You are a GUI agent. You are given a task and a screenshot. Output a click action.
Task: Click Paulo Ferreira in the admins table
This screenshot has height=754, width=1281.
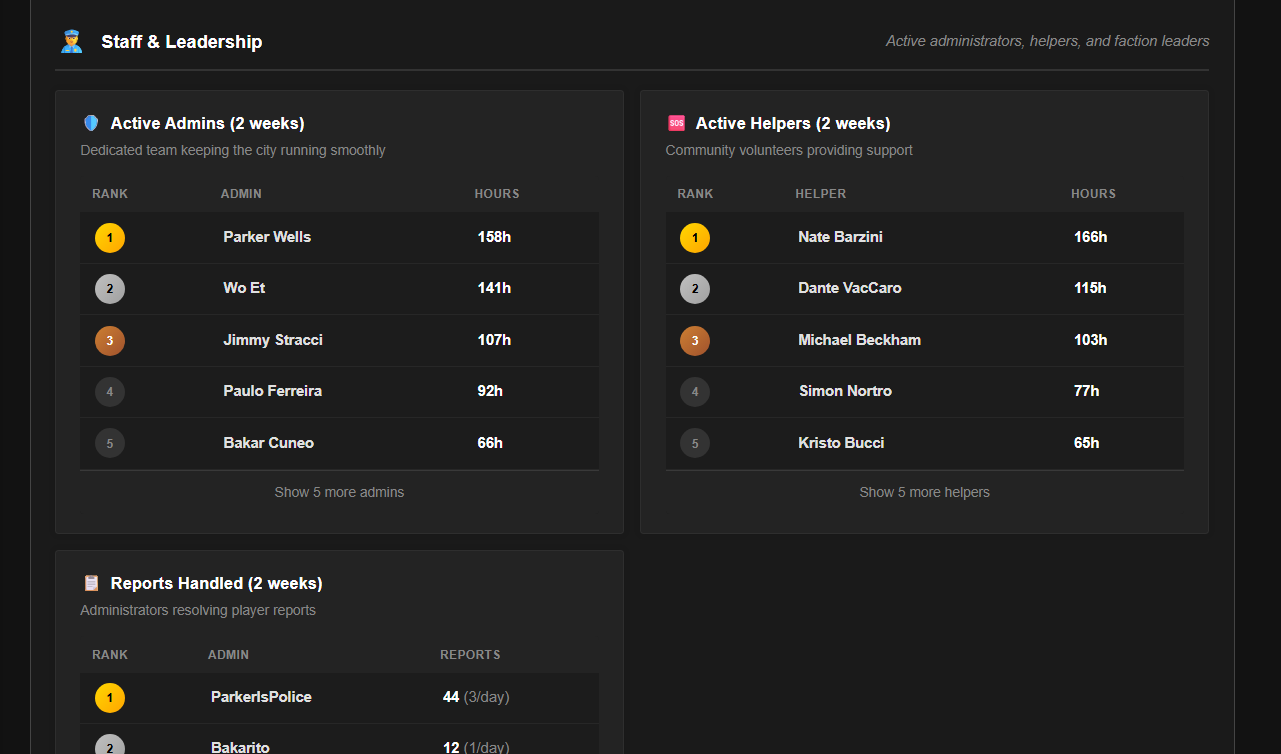point(272,391)
